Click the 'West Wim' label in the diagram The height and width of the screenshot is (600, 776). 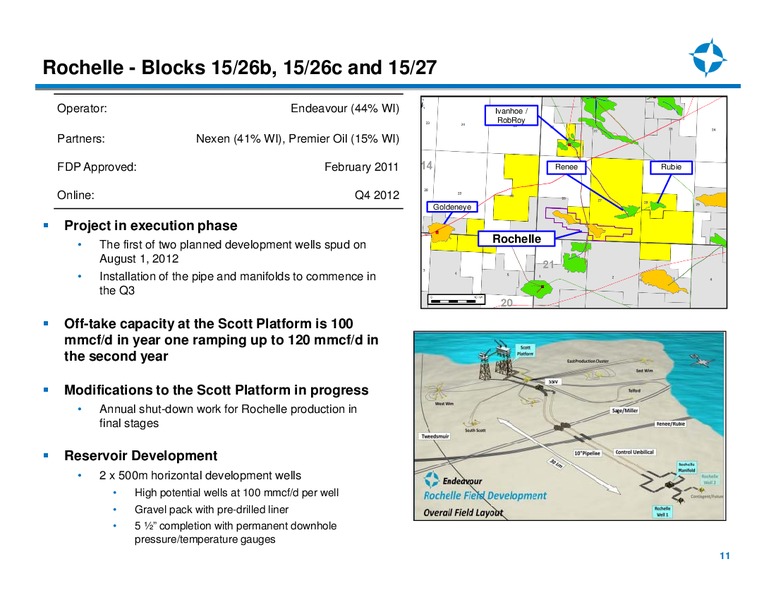443,403
